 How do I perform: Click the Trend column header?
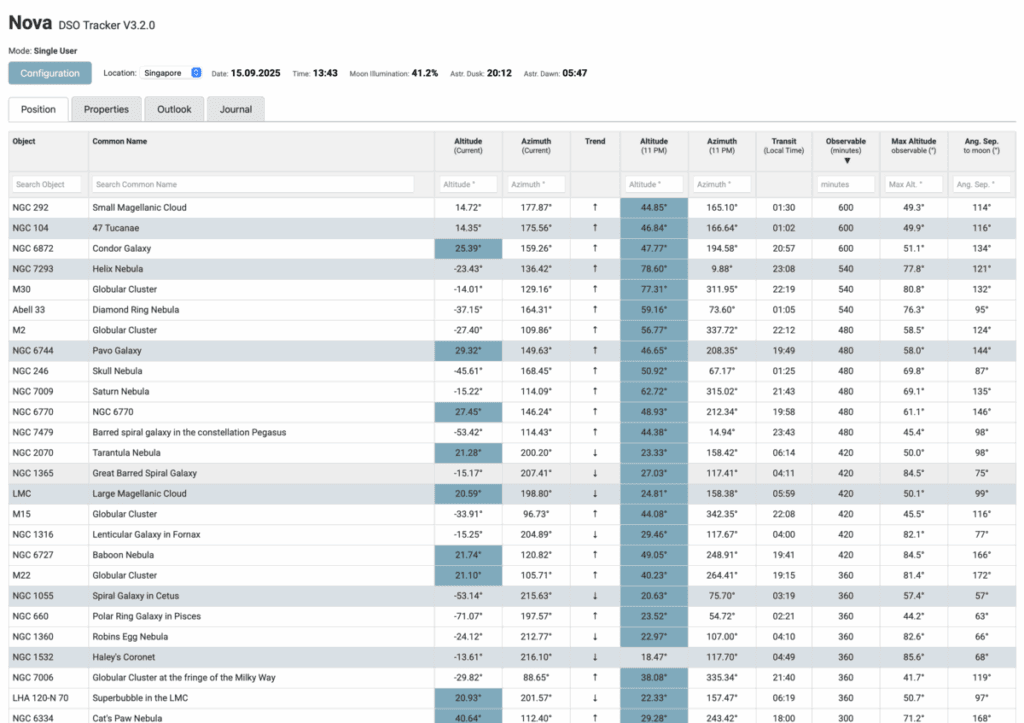(595, 142)
